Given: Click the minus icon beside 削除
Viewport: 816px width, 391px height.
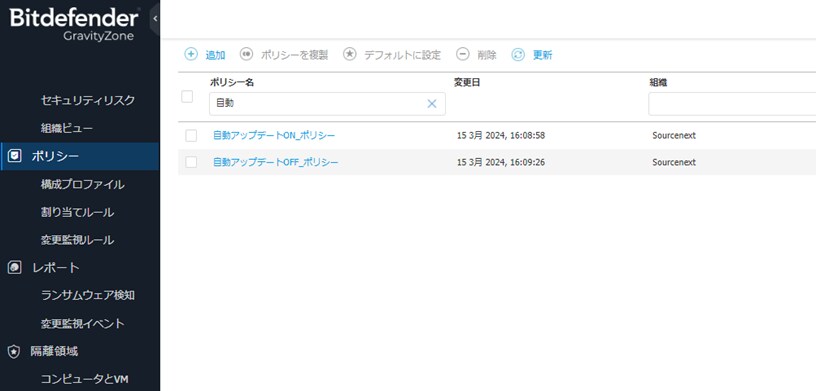Looking at the screenshot, I should click(x=463, y=54).
